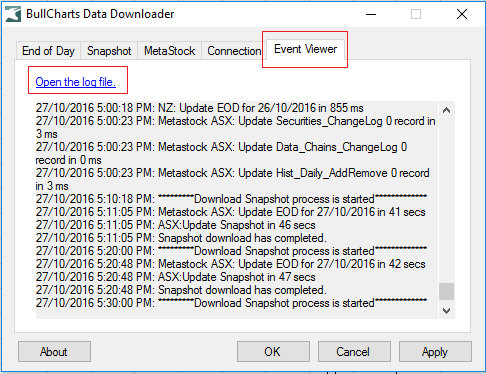Select the MetaStock tab
Screen dimensions: 486x374
tap(169, 51)
